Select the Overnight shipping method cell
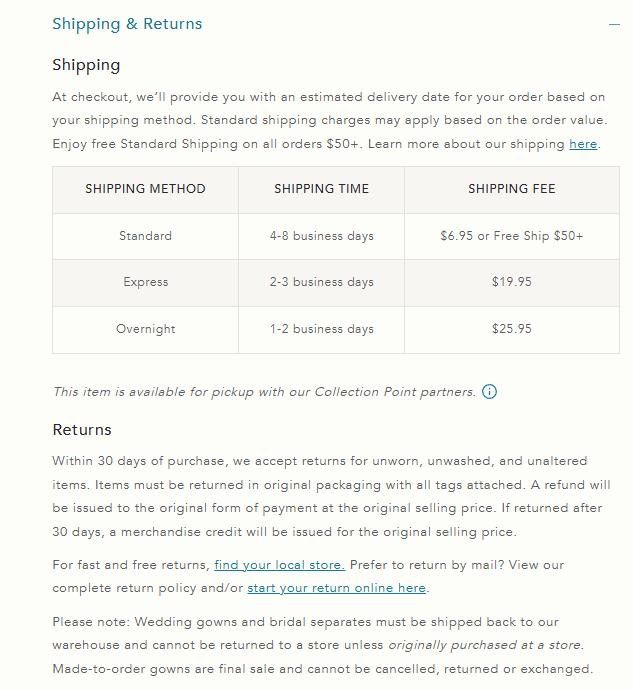The image size is (633, 690). 145,329
